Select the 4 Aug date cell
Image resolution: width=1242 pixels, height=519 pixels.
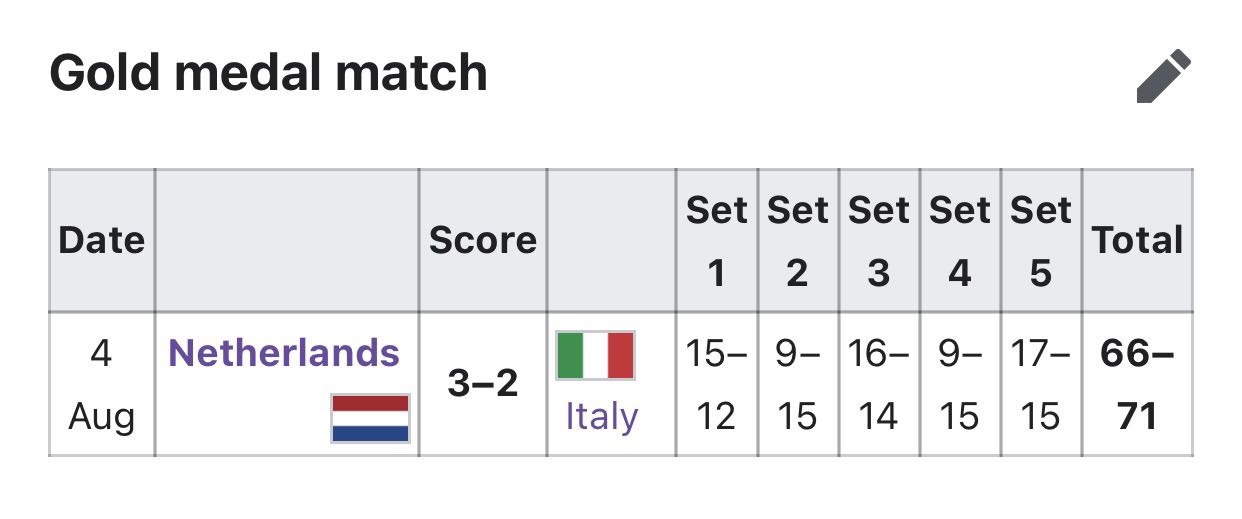102,384
